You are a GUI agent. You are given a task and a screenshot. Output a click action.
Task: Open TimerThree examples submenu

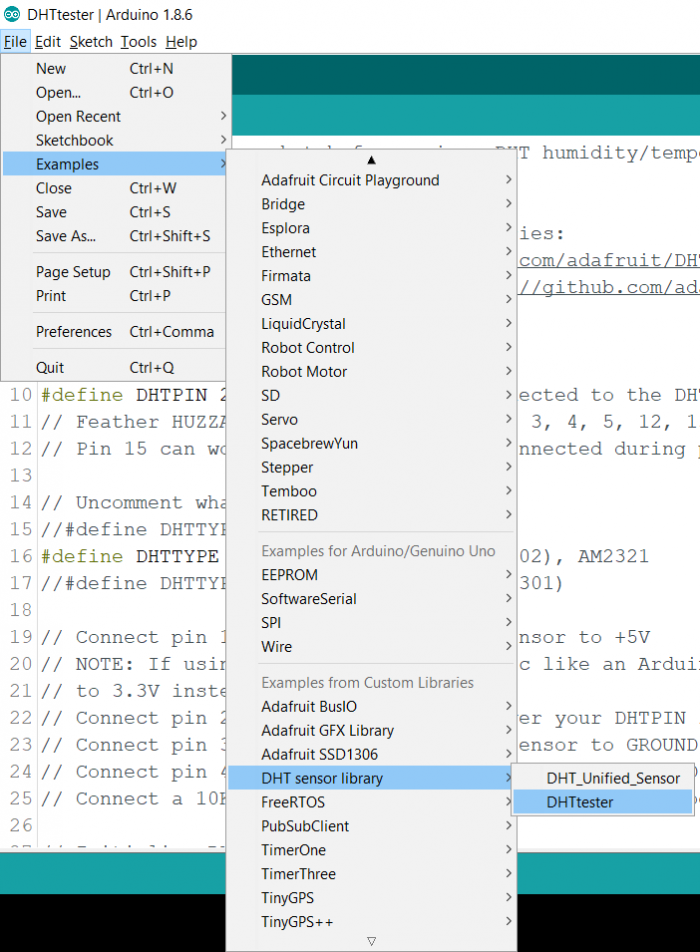coord(372,874)
